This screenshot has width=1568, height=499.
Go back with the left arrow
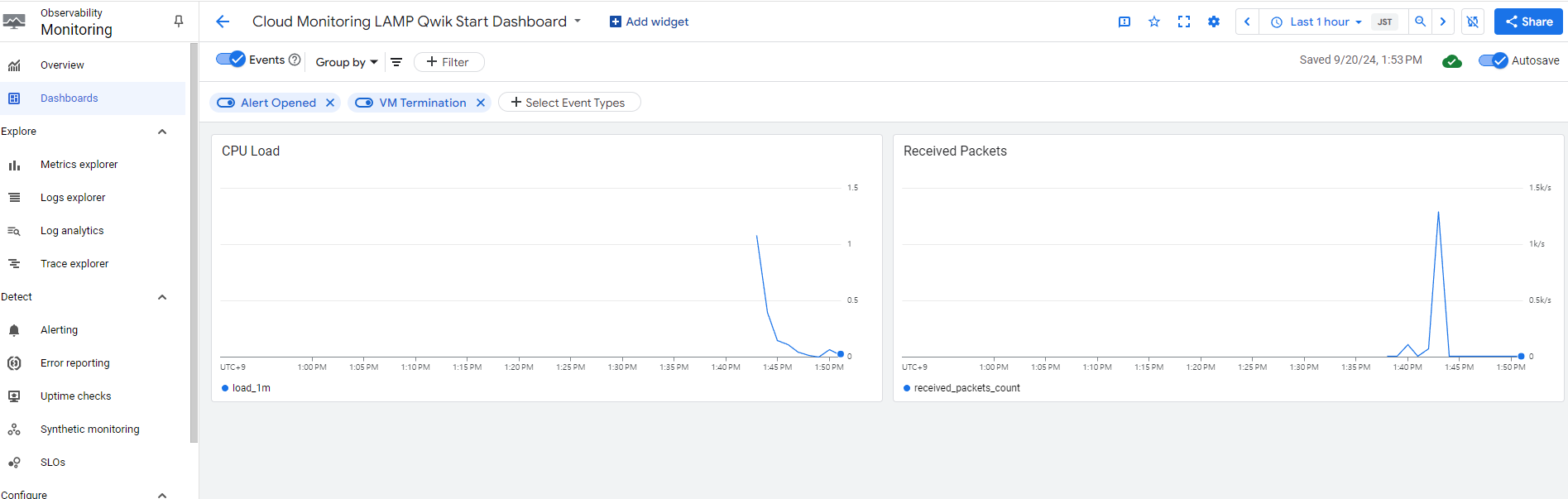[223, 22]
